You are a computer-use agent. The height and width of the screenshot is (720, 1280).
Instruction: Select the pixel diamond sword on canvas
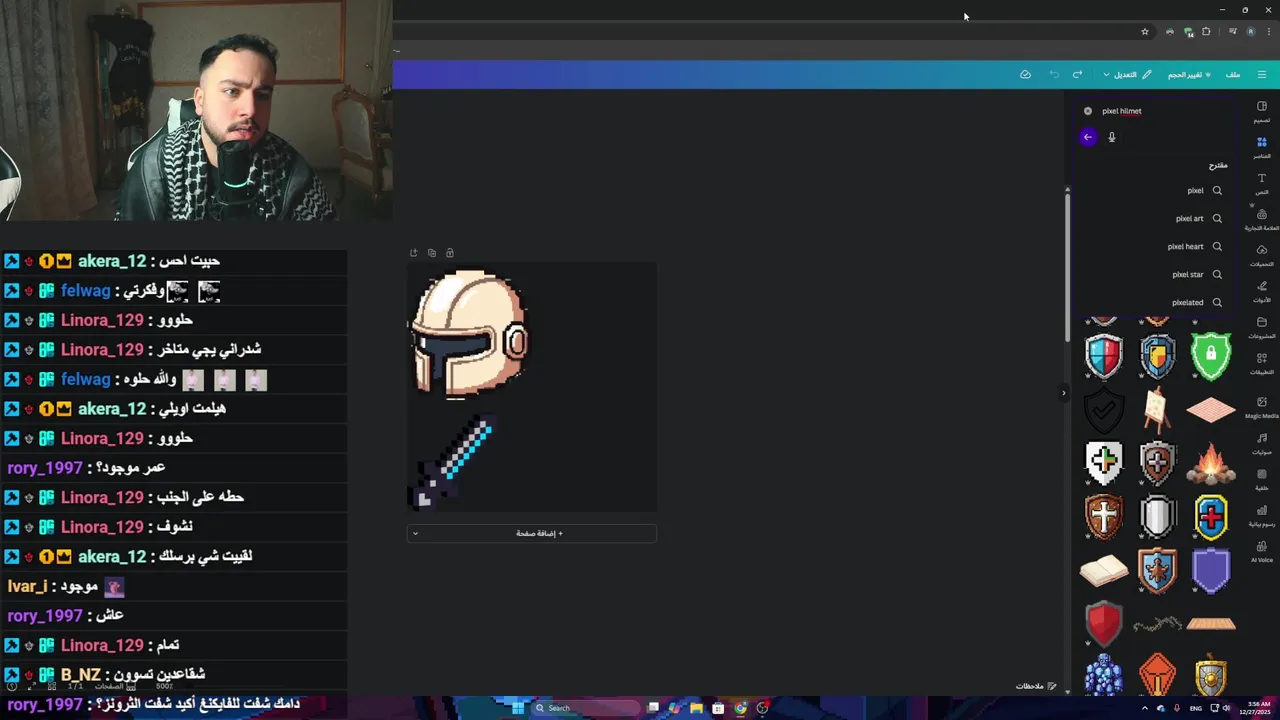click(x=451, y=463)
